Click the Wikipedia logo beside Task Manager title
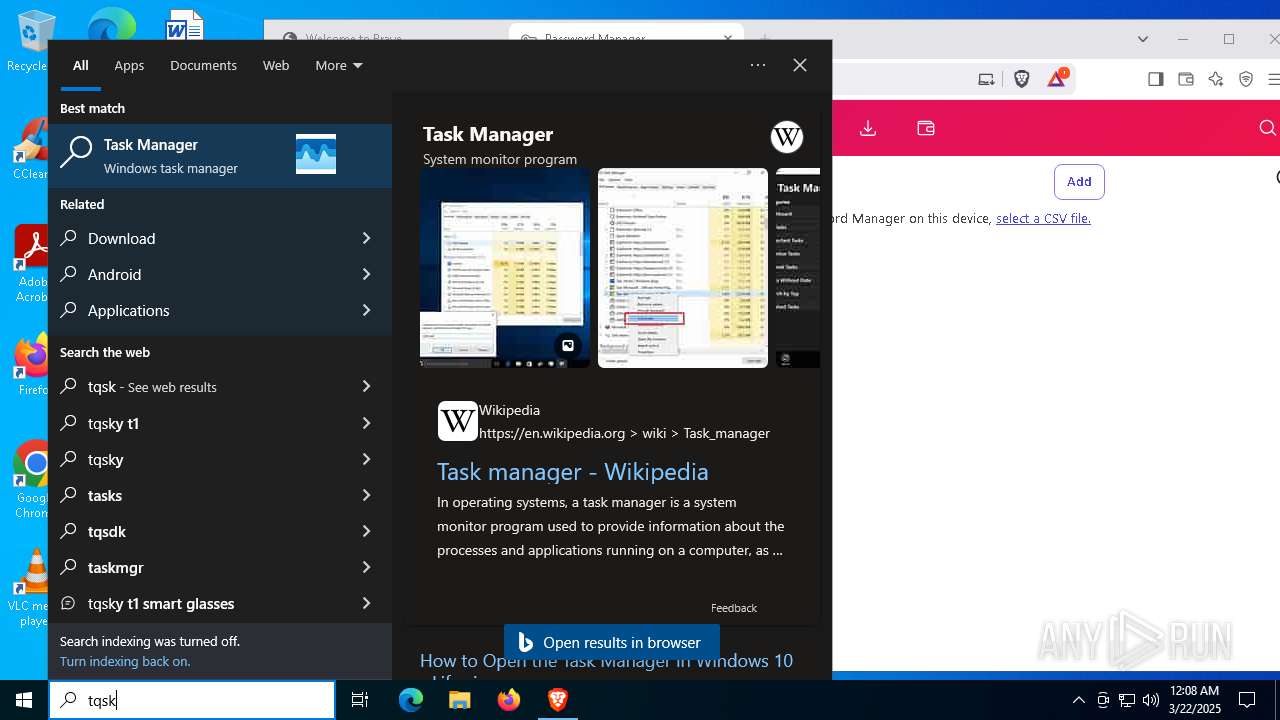1280x720 pixels. (x=787, y=137)
